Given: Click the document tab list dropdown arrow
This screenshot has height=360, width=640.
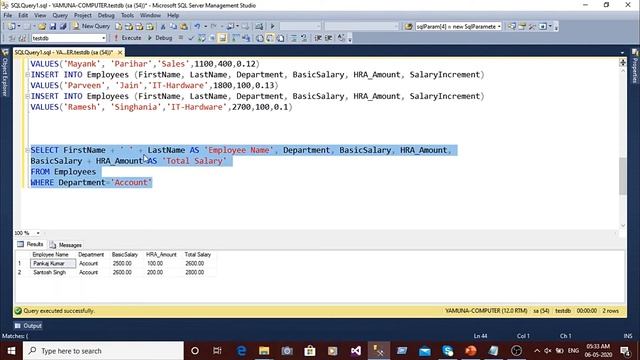Looking at the screenshot, I should click(x=622, y=53).
